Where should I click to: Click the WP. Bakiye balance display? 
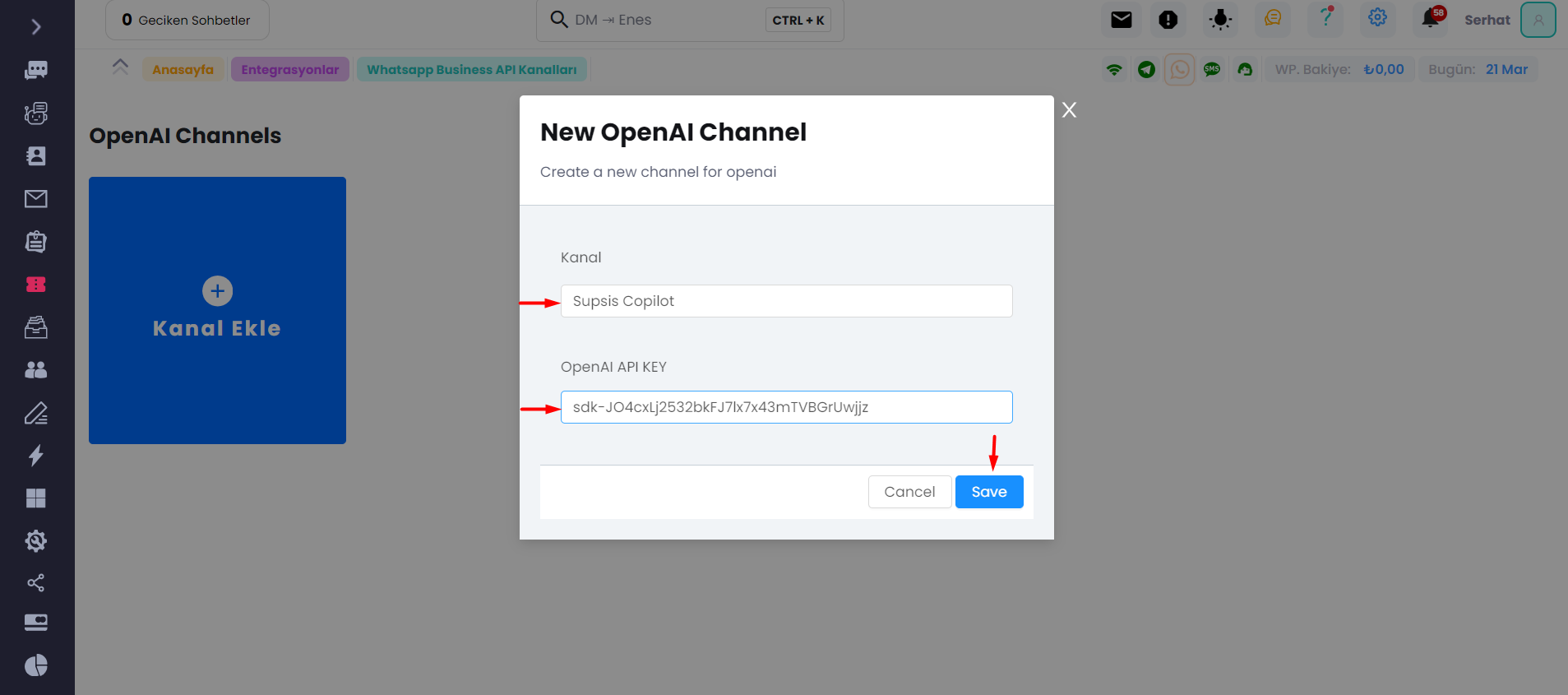click(x=1340, y=70)
